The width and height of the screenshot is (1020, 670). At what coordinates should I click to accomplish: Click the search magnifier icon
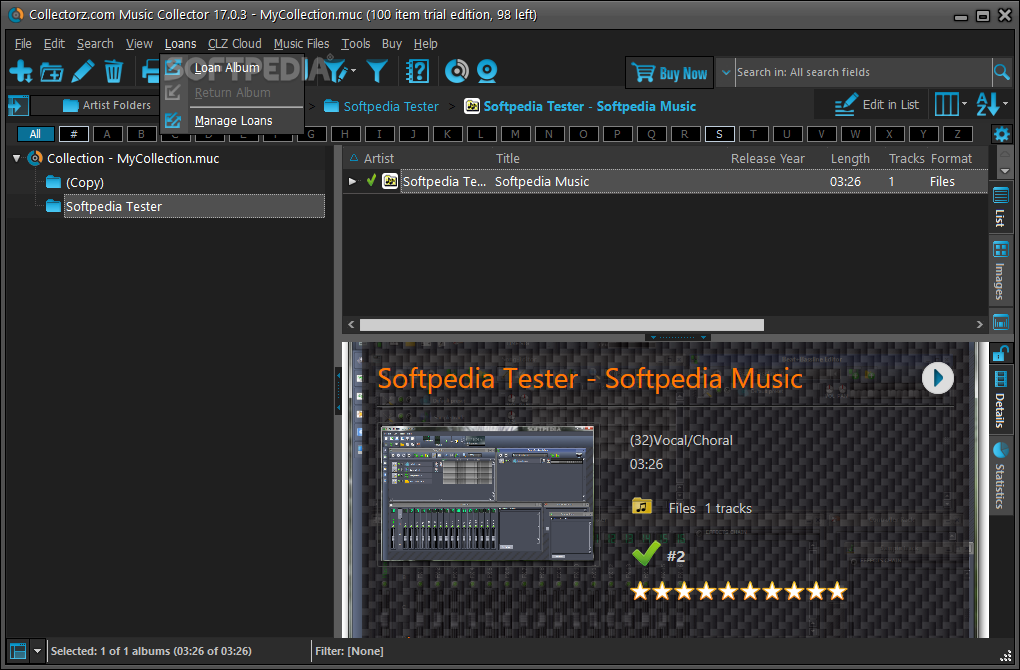coord(1002,72)
